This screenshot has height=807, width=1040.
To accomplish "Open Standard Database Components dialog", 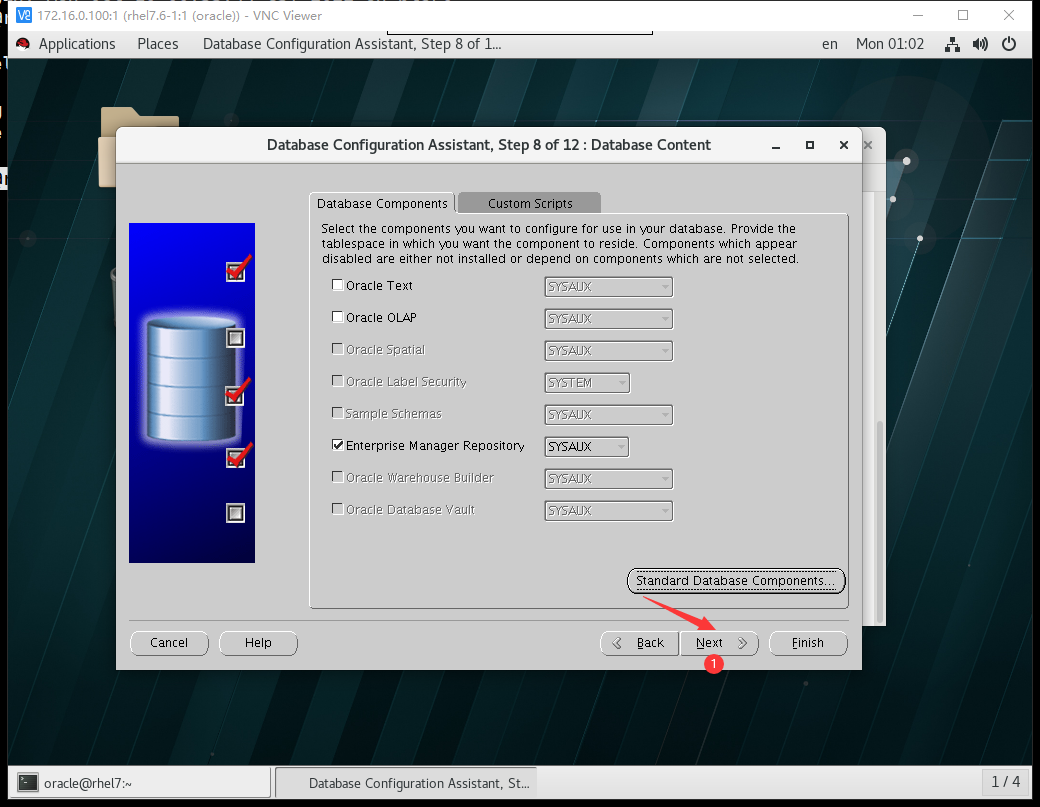I will [736, 581].
